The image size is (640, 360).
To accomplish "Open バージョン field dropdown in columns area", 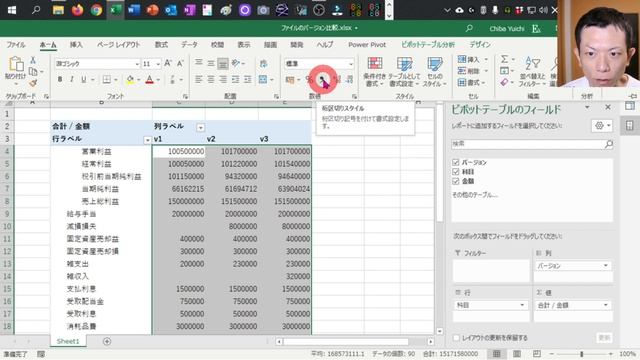I will point(606,266).
